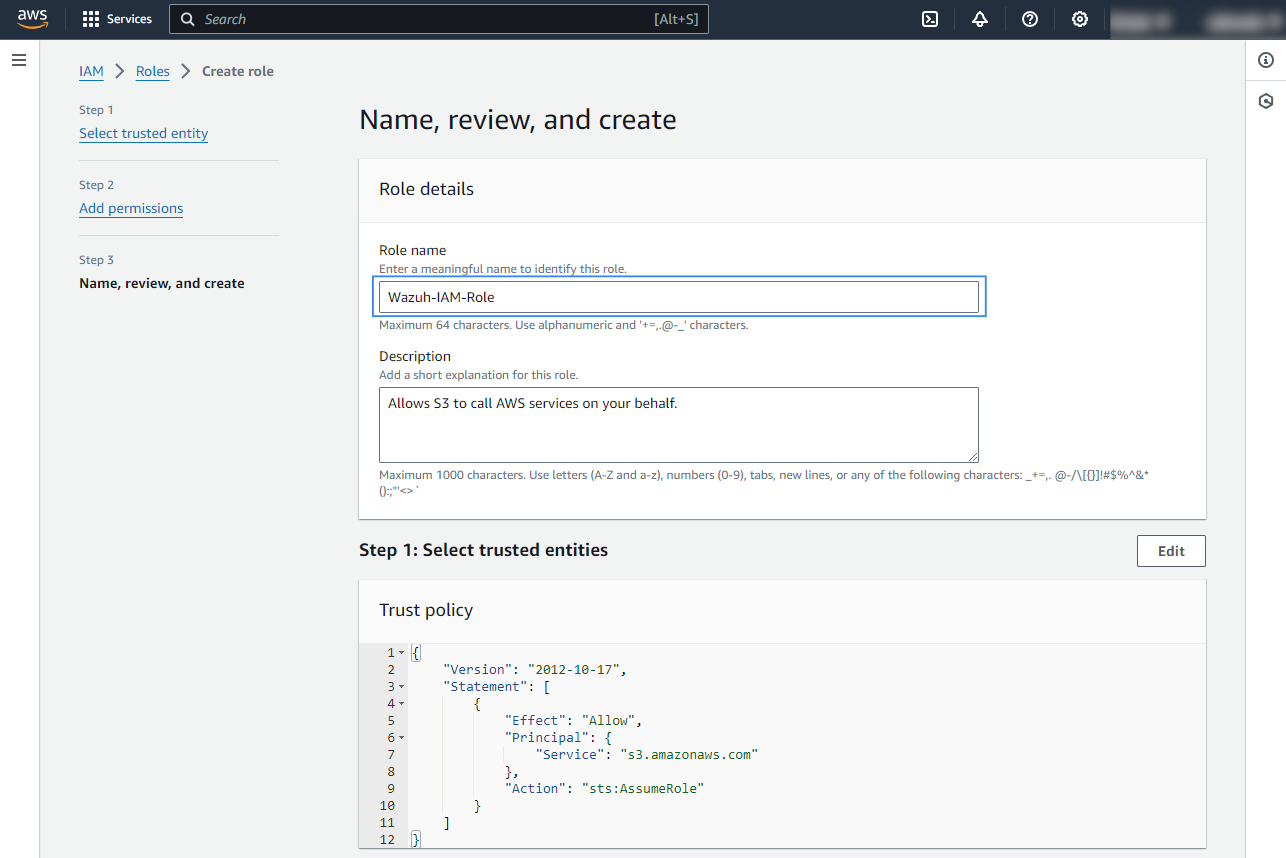Image resolution: width=1286 pixels, height=858 pixels.
Task: Click Edit button for trusted entities
Action: 1171,551
